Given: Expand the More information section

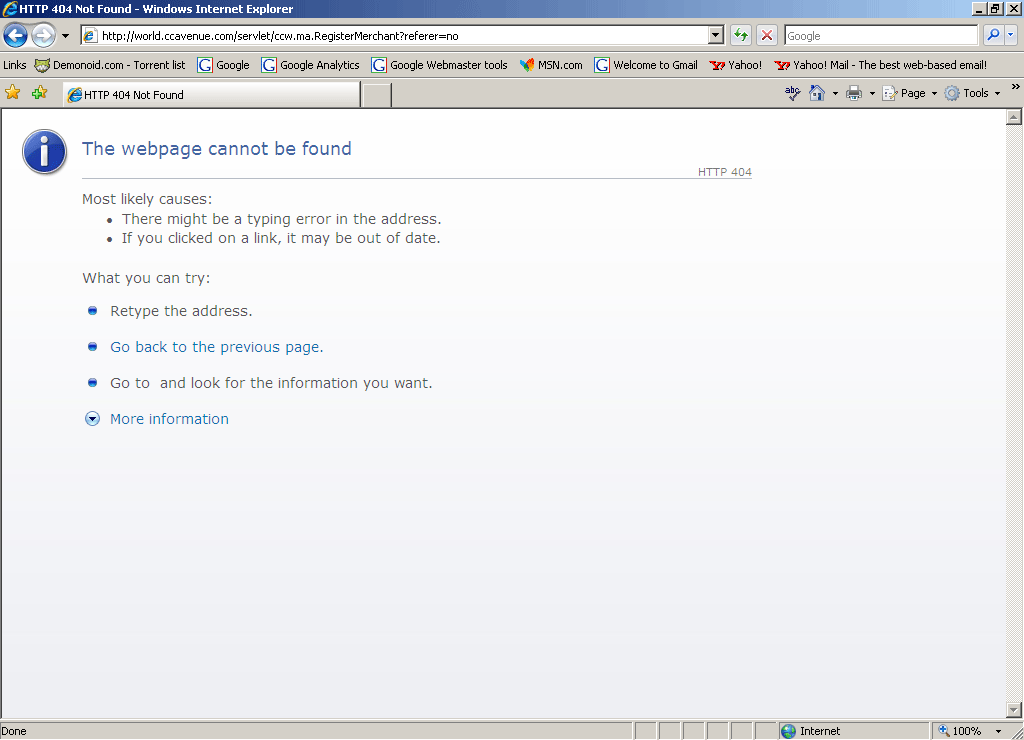Looking at the screenshot, I should (169, 419).
